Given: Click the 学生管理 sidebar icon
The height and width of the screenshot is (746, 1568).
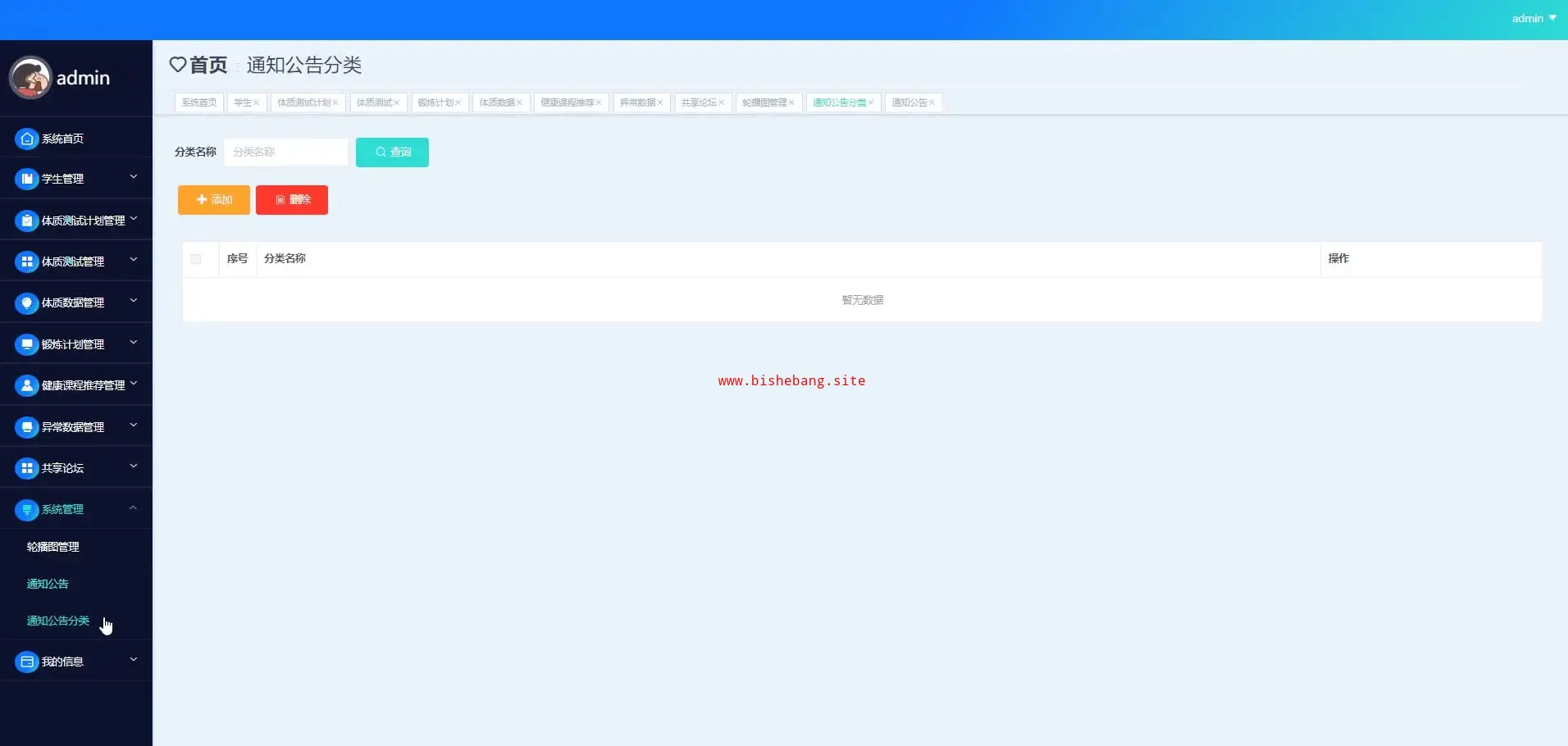Looking at the screenshot, I should pyautogui.click(x=27, y=179).
